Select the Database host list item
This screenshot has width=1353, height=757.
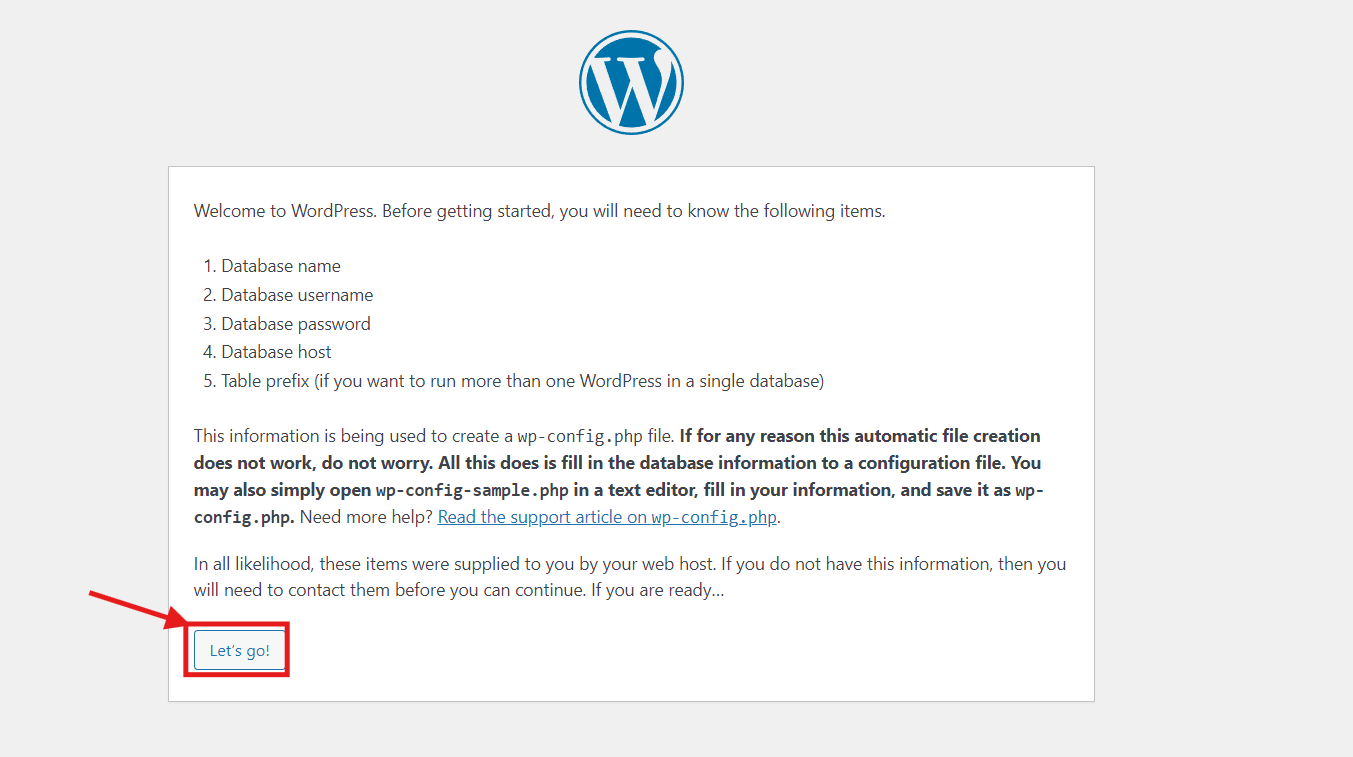point(267,352)
